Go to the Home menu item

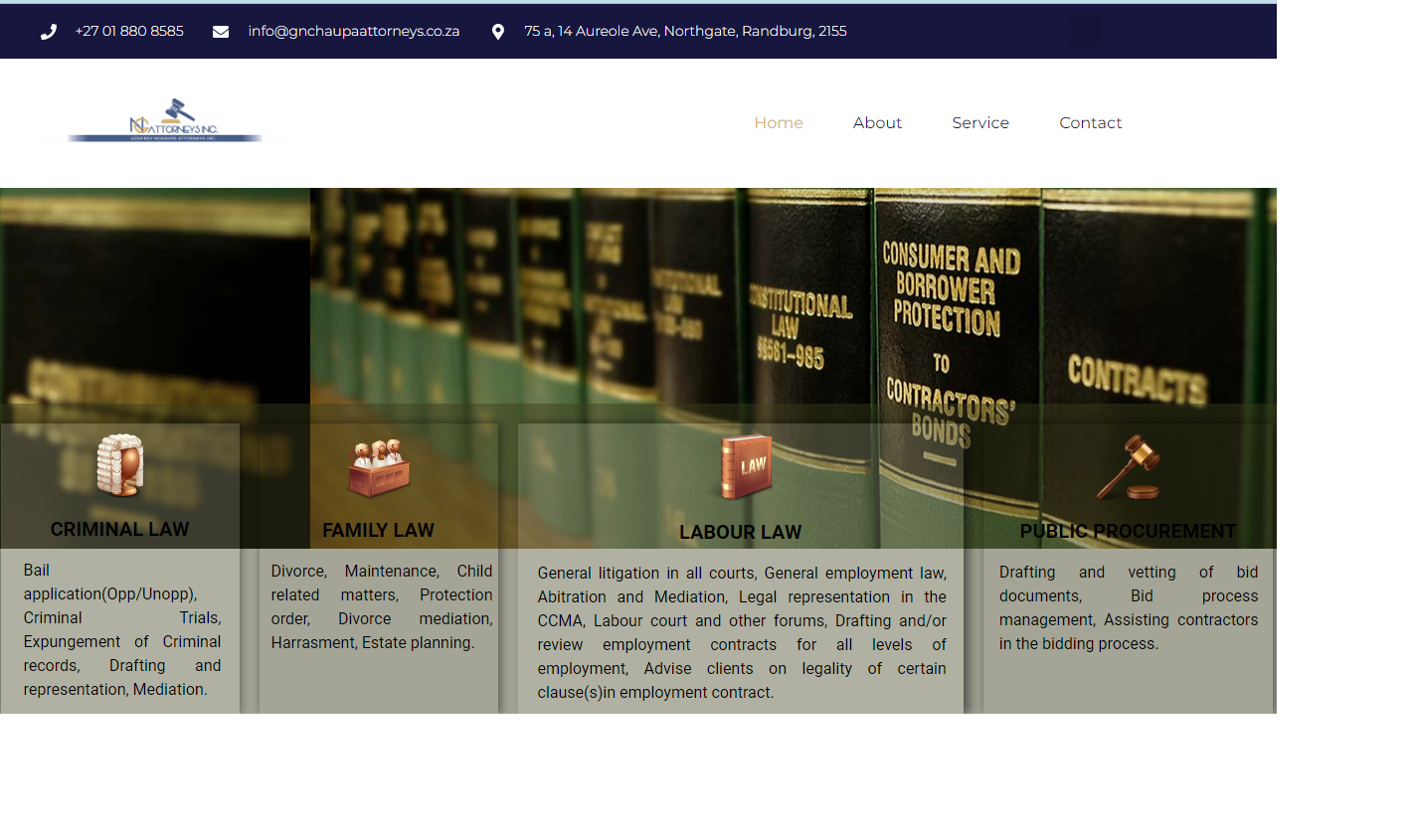[x=779, y=123]
